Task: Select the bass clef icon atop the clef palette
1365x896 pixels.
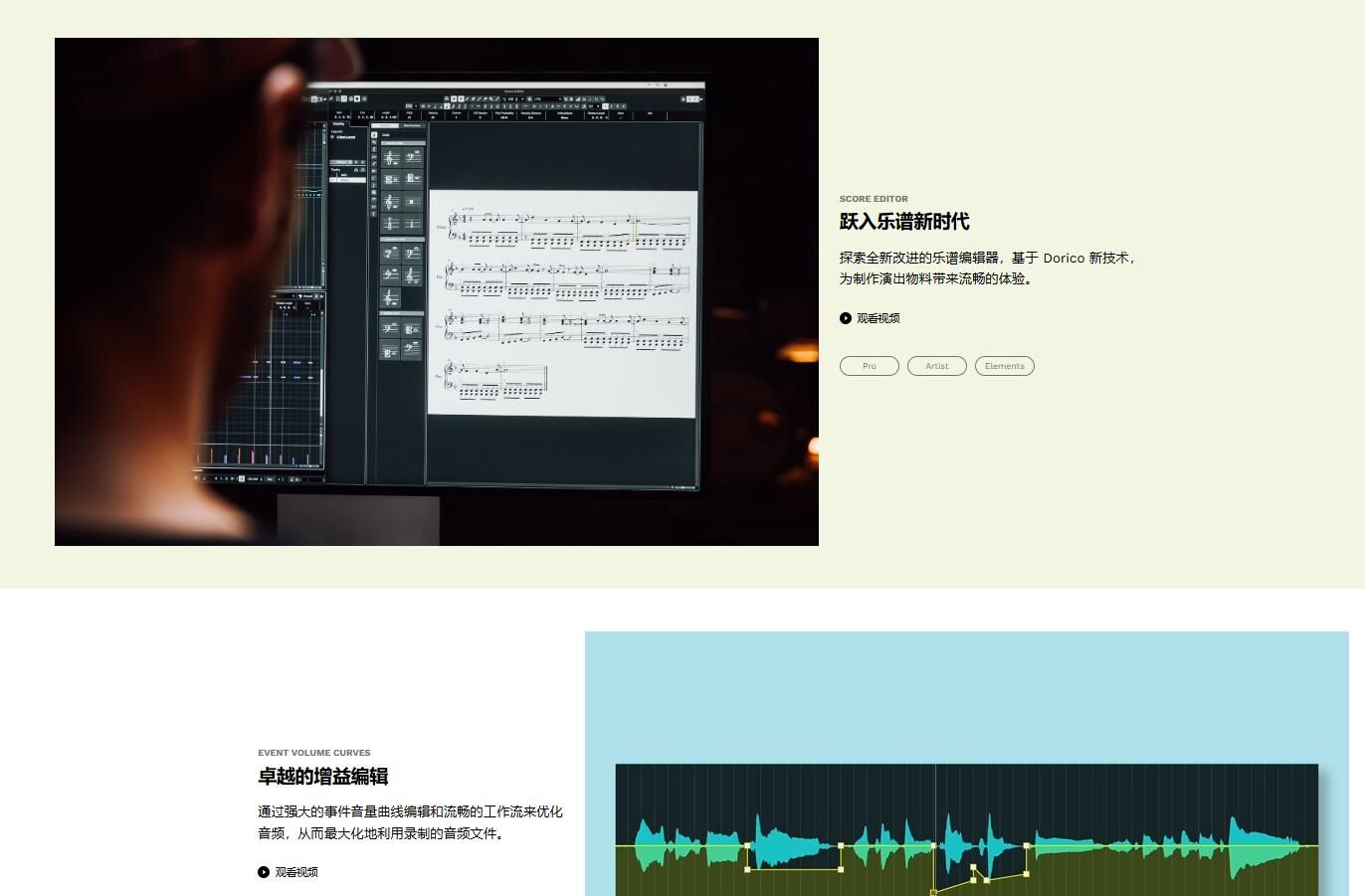Action: click(412, 158)
